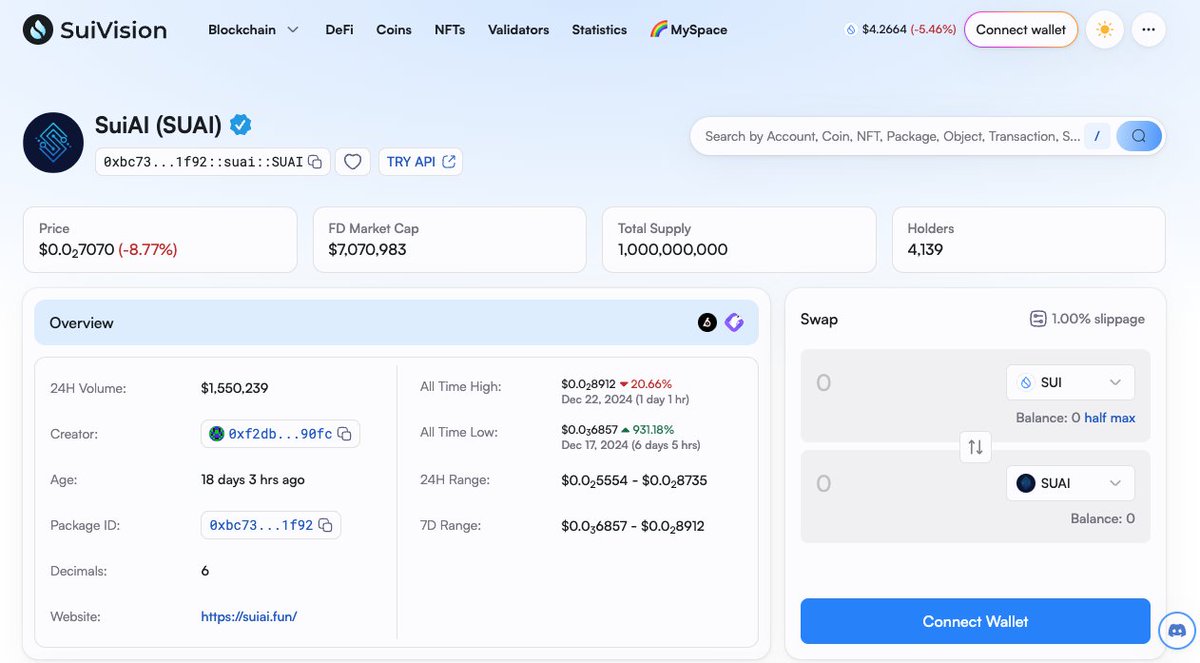Favorite SuiAI using the heart icon

click(352, 161)
